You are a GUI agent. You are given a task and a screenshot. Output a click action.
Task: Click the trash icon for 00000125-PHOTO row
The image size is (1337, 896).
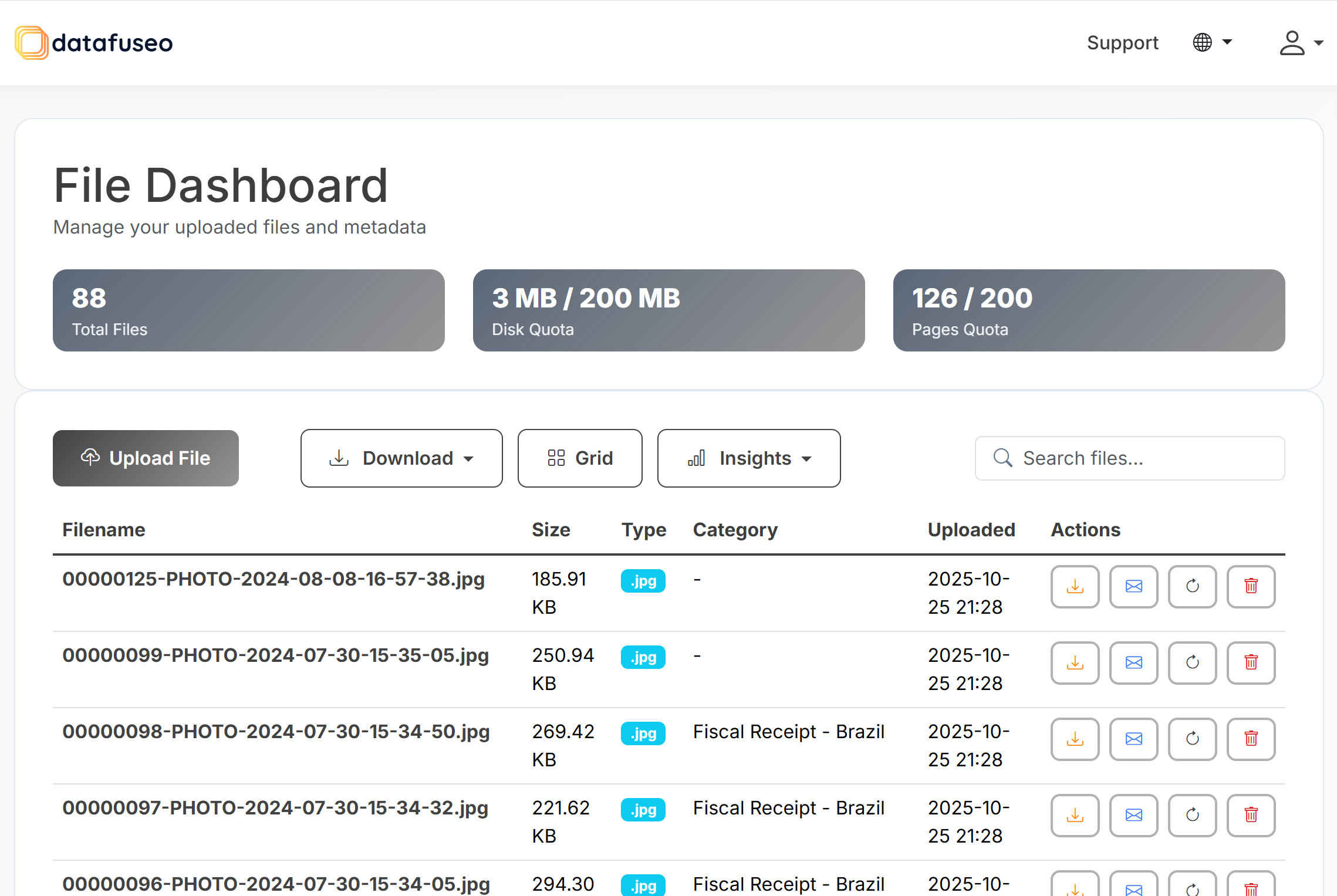tap(1251, 586)
